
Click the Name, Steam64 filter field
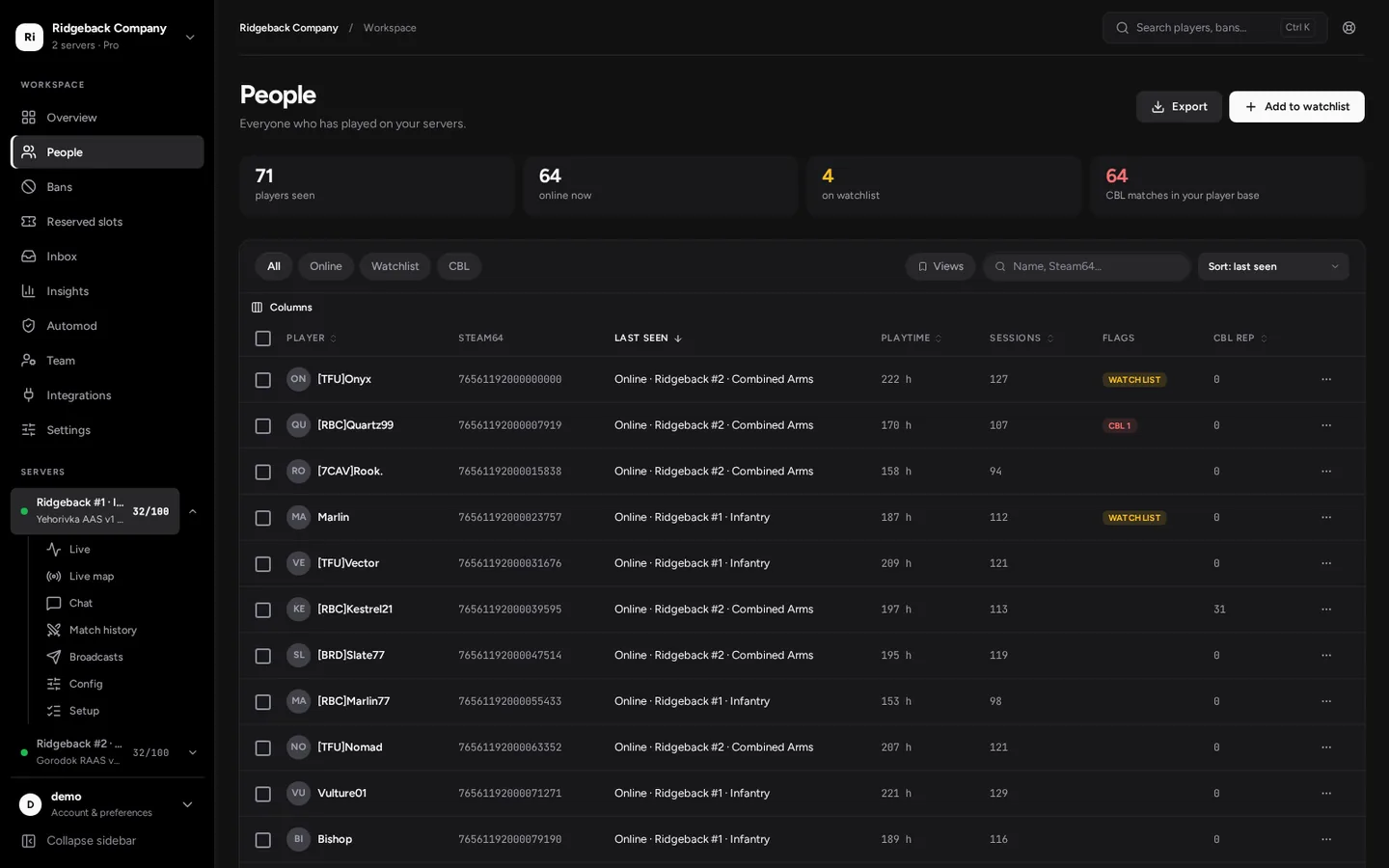point(1086,267)
